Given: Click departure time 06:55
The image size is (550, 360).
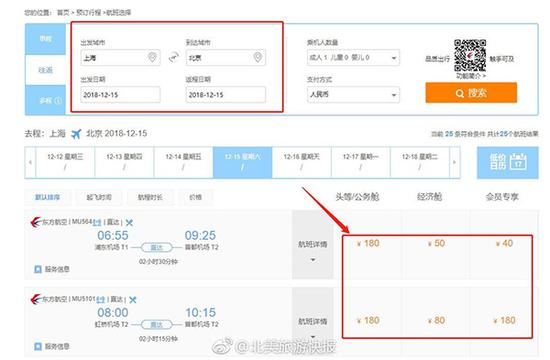Looking at the screenshot, I should pos(113,235).
